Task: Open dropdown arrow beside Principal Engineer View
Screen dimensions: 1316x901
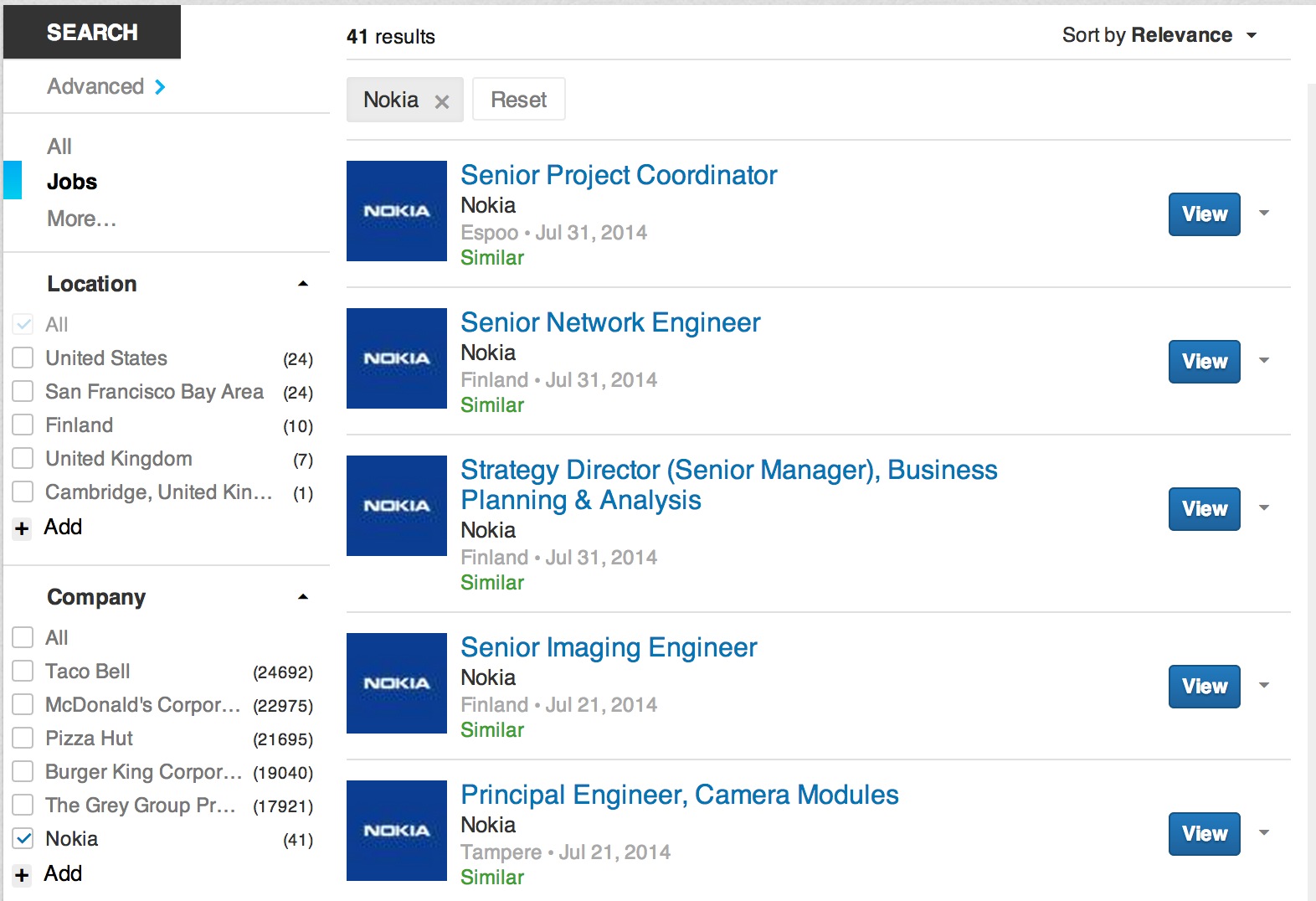Action: tap(1264, 833)
